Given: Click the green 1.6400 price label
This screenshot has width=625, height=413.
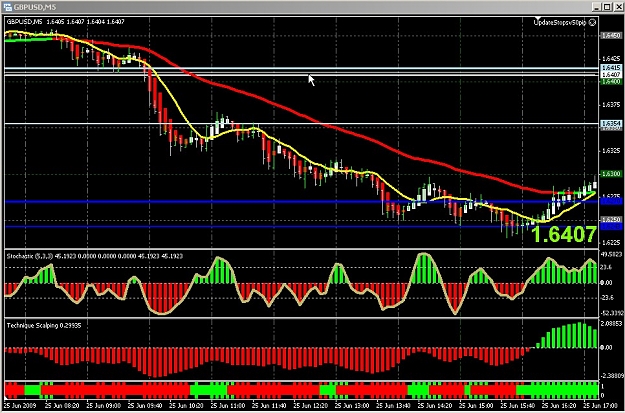Looking at the screenshot, I should (x=610, y=81).
